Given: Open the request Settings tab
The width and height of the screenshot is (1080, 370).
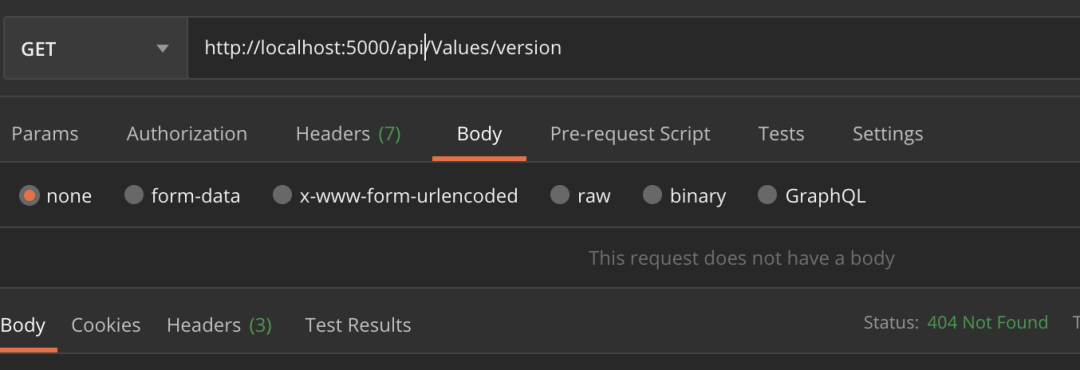Looking at the screenshot, I should pyautogui.click(x=888, y=134).
